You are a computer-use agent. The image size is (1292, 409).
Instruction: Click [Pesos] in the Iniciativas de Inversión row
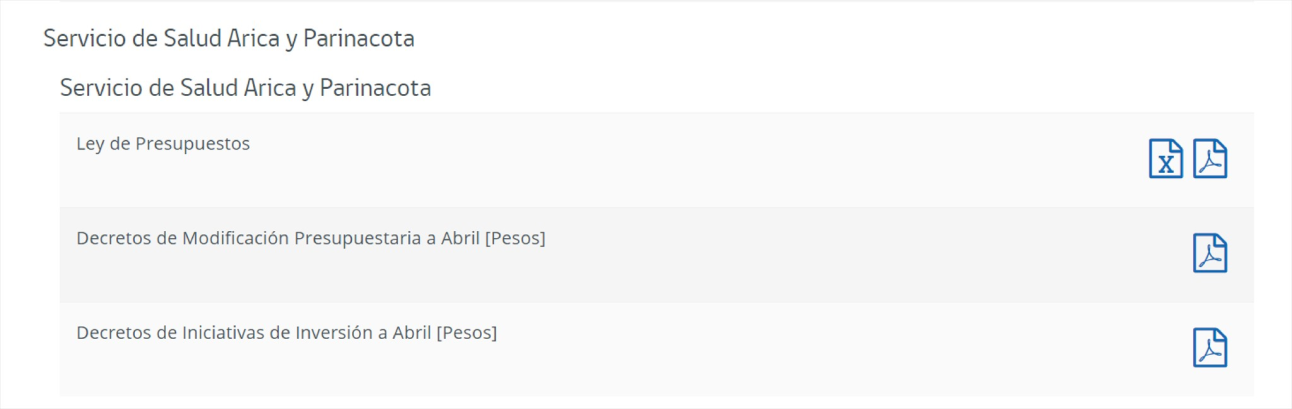tap(467, 332)
